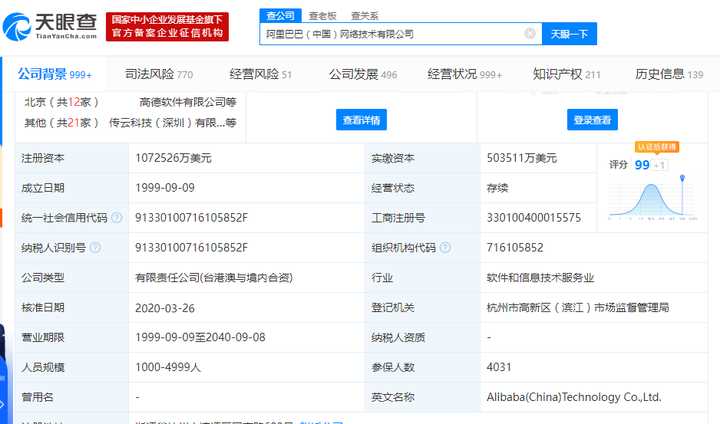Click business term 1999-09-09至2040-09-08

[x=200, y=337]
